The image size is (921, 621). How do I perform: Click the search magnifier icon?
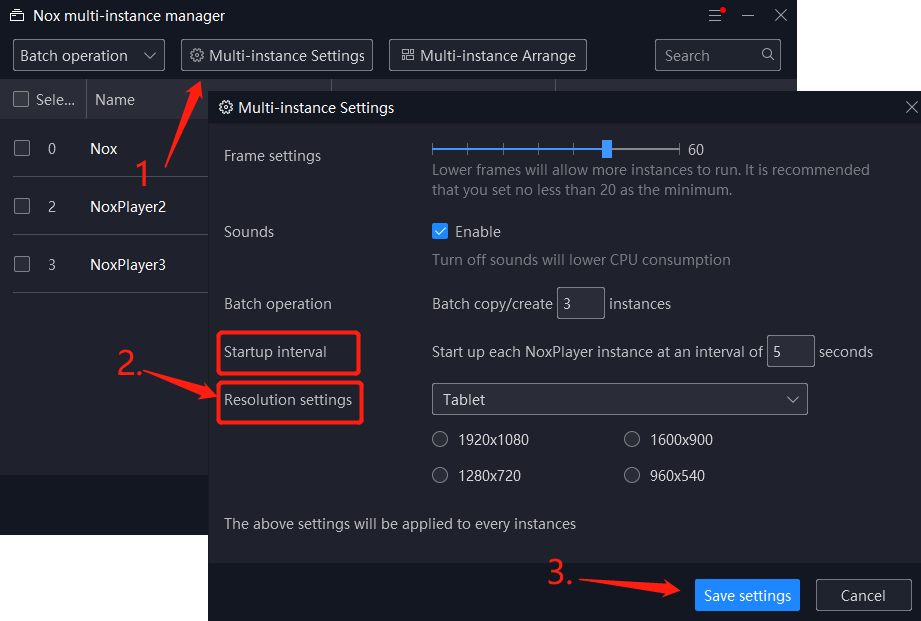(x=767, y=55)
